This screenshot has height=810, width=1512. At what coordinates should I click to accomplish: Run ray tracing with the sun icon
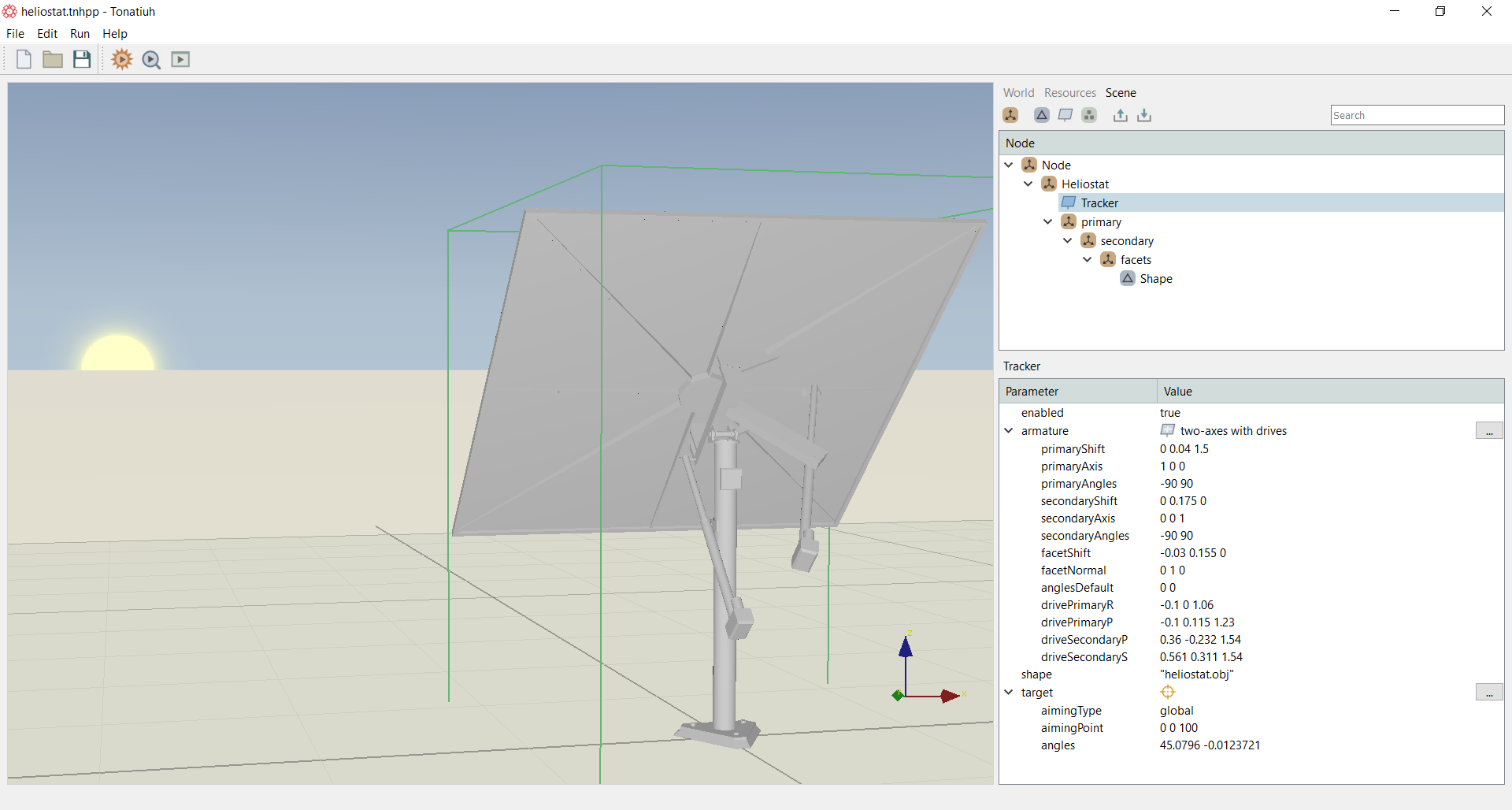click(x=122, y=59)
